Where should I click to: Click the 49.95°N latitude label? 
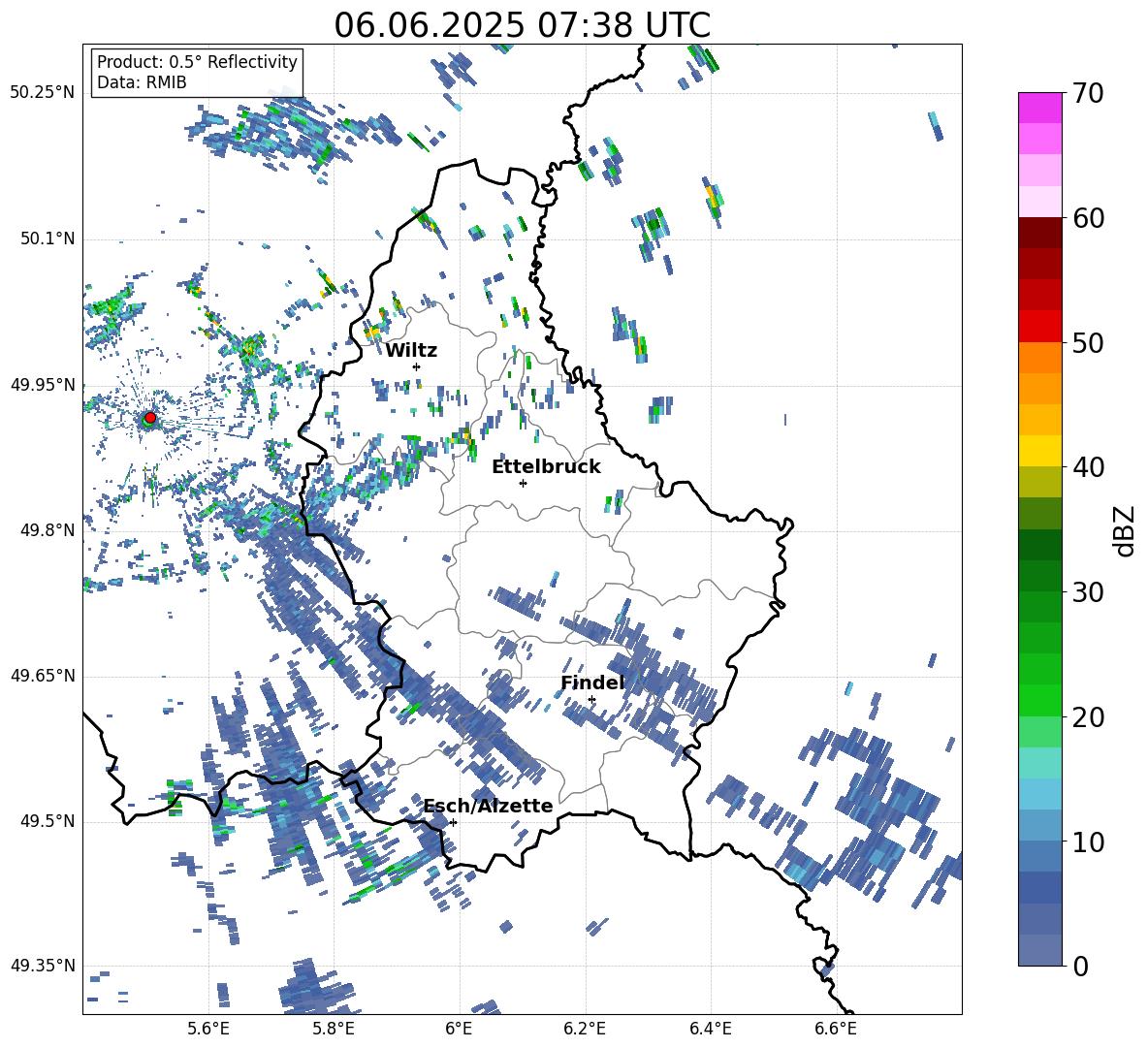pos(43,385)
